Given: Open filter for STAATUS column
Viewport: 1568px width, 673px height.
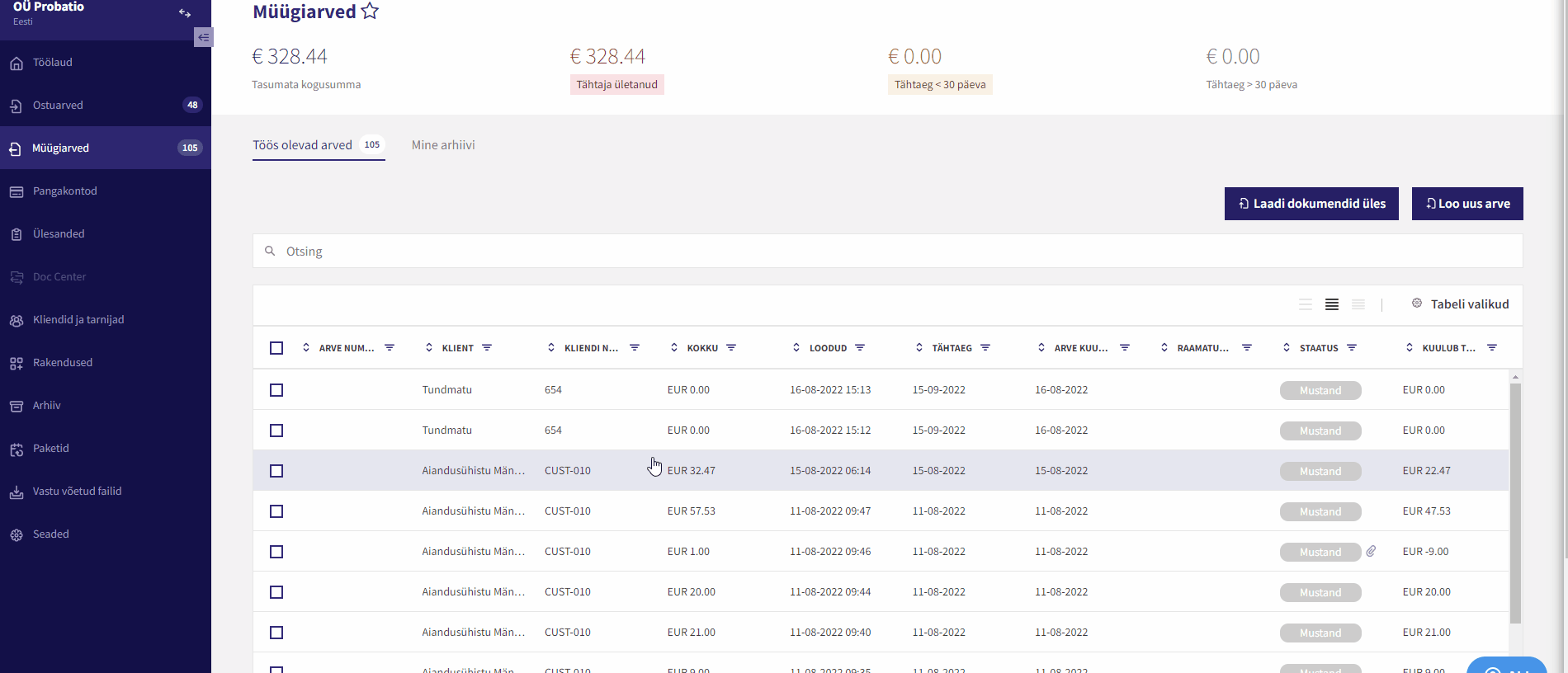Looking at the screenshot, I should [1352, 348].
